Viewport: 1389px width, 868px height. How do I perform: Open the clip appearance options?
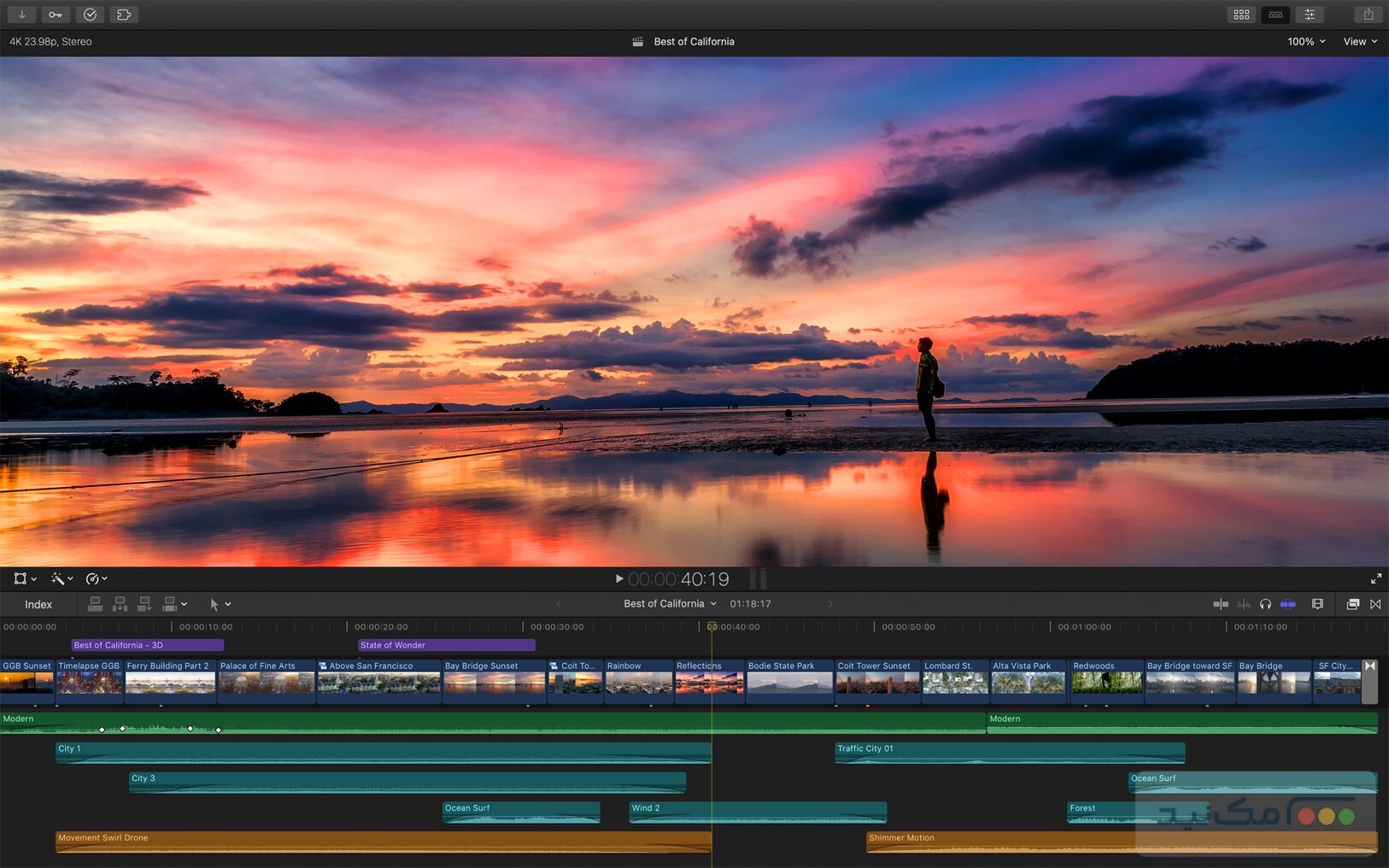tap(1316, 604)
